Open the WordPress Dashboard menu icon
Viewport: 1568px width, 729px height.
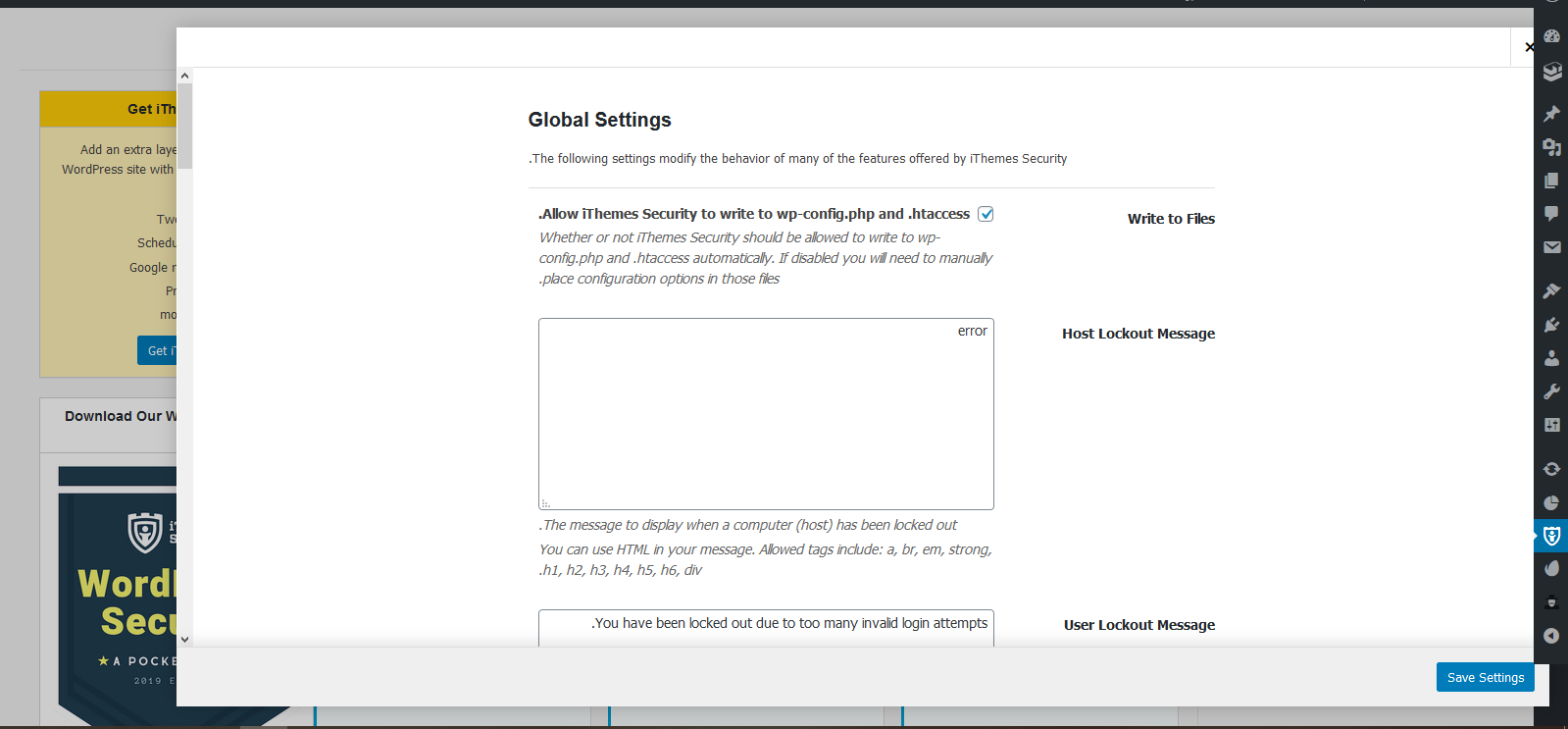pyautogui.click(x=1551, y=36)
